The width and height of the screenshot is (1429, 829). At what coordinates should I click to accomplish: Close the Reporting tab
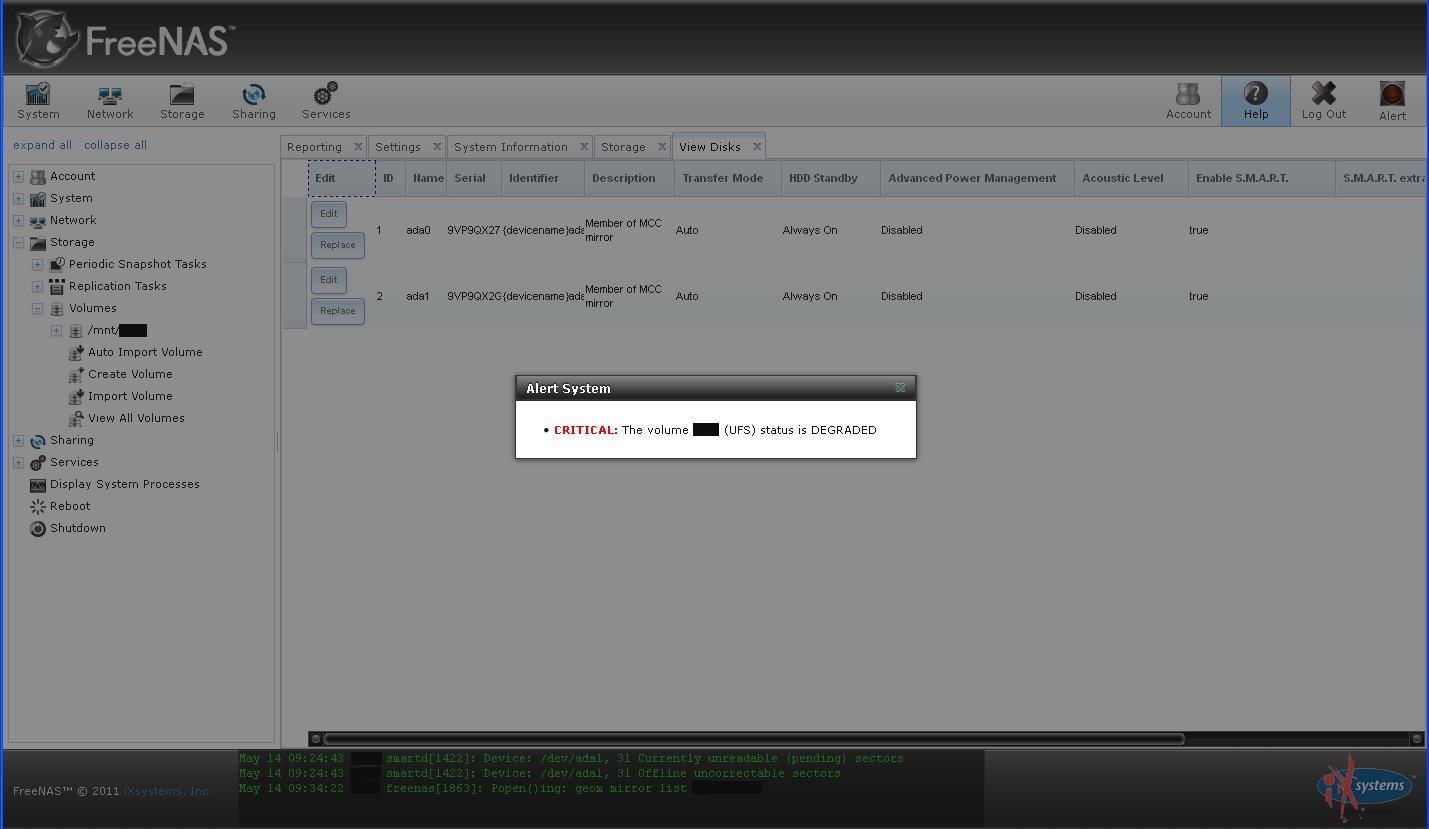tap(358, 147)
